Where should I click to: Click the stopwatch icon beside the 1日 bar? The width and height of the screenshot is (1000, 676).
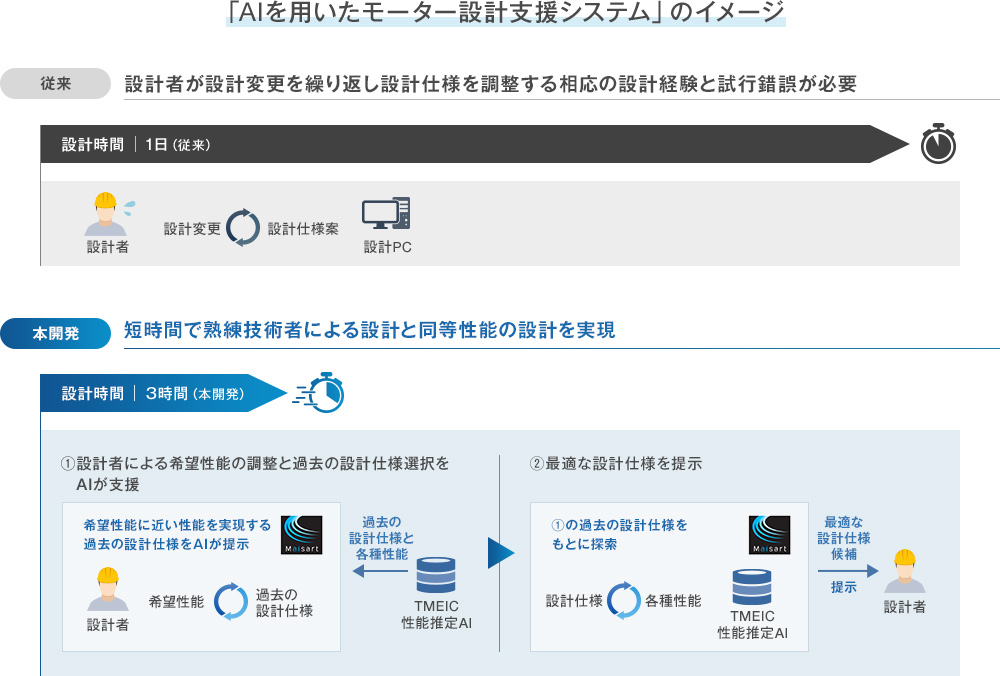[938, 144]
